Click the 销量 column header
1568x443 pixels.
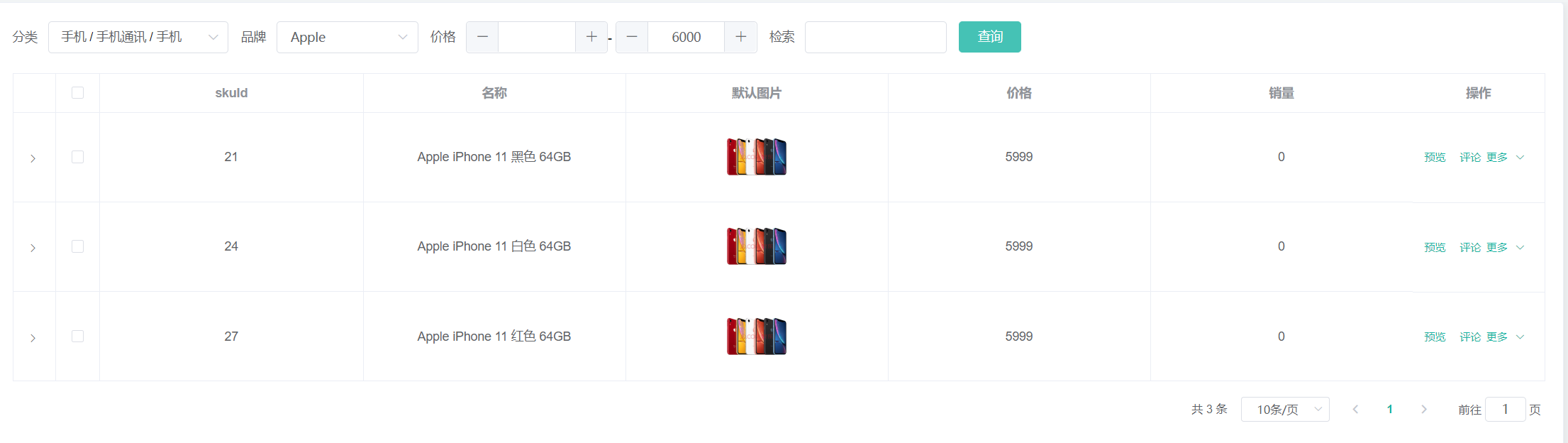click(x=1281, y=93)
